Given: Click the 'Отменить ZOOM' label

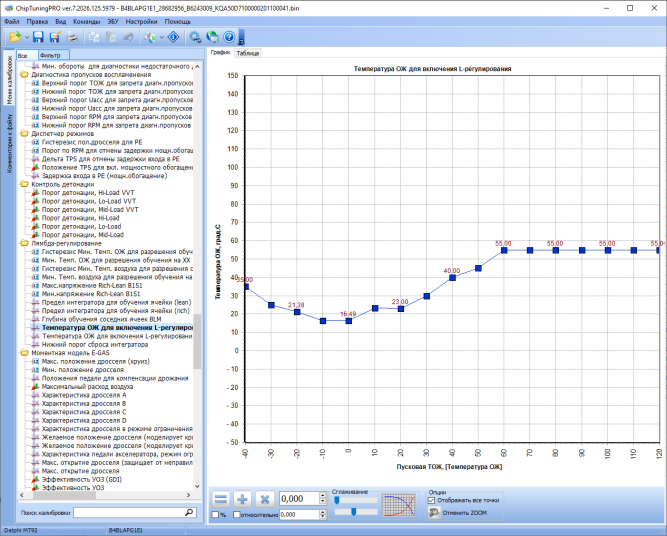Looking at the screenshot, I should [x=465, y=513].
